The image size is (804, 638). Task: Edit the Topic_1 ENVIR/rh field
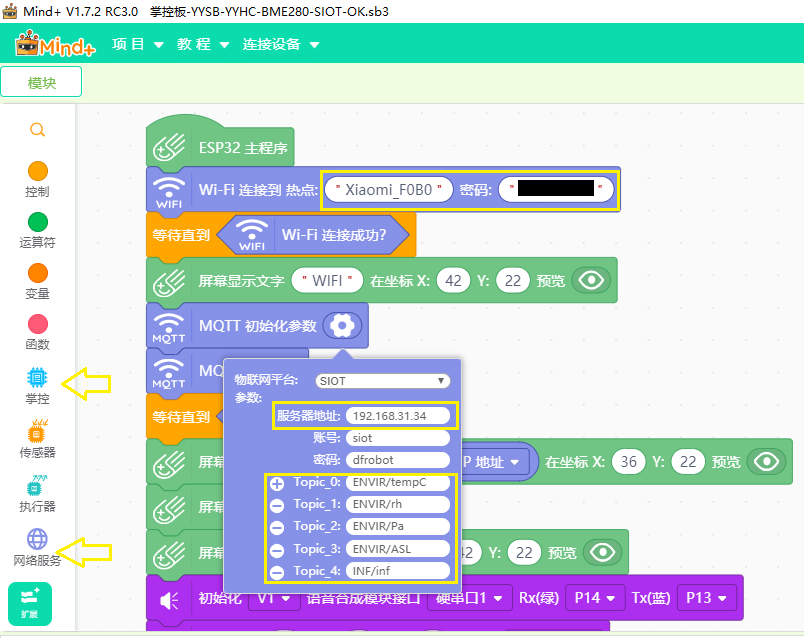(x=398, y=505)
